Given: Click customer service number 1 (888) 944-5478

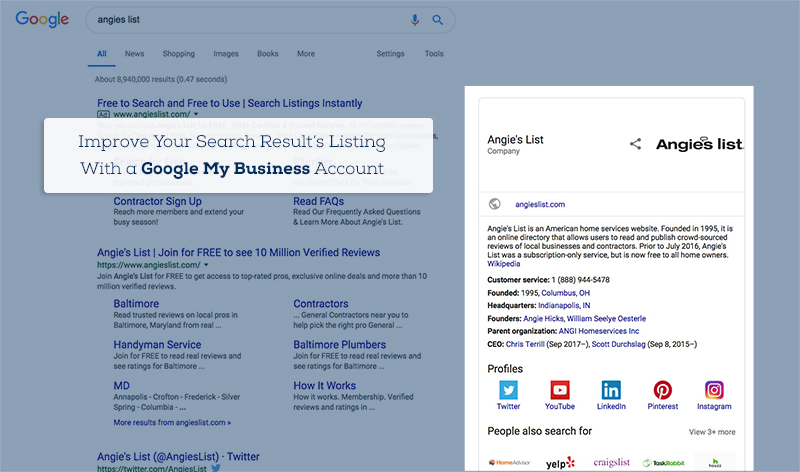Looking at the screenshot, I should click(581, 280).
